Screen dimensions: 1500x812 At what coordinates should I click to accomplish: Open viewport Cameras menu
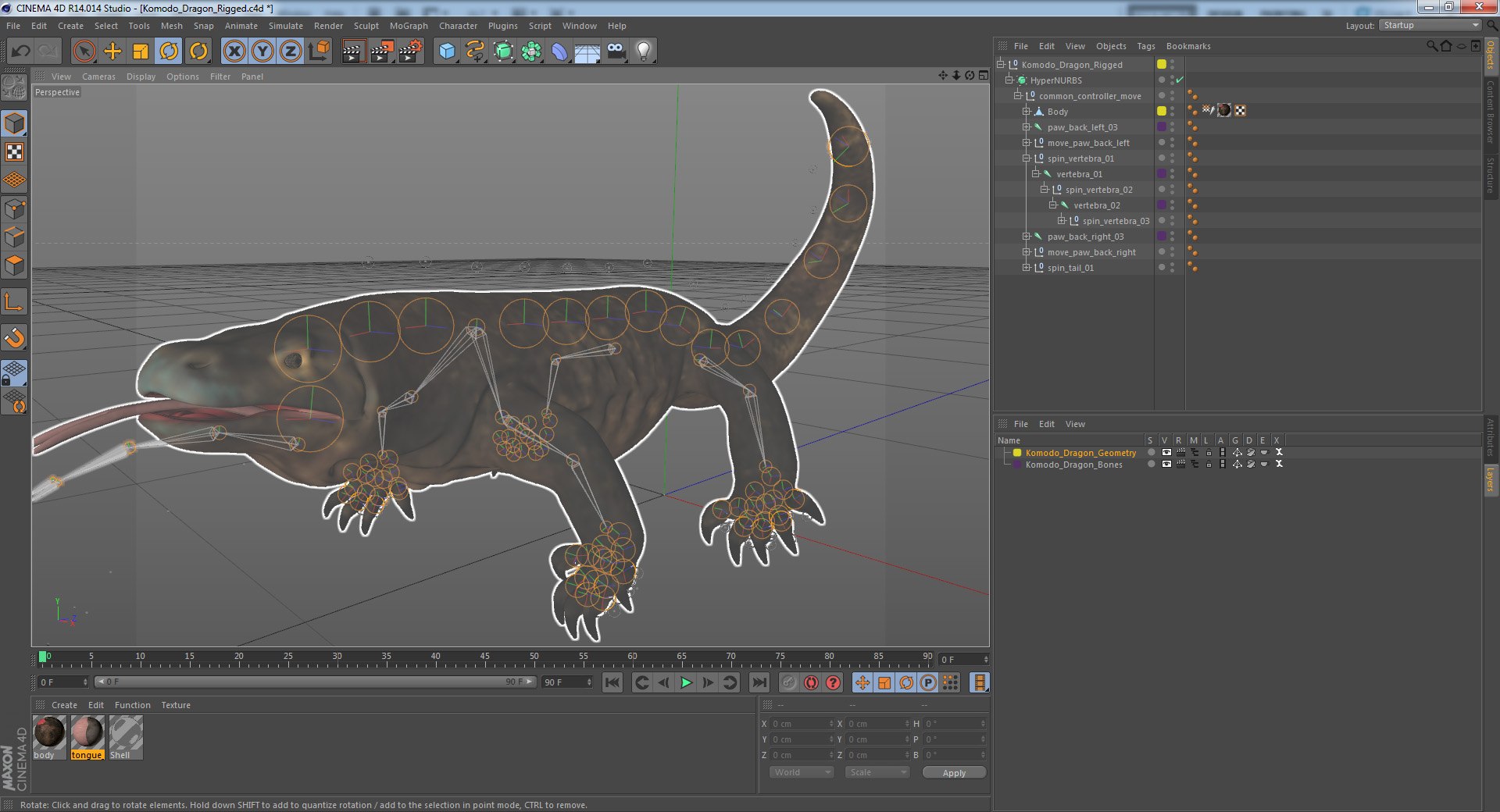(98, 77)
